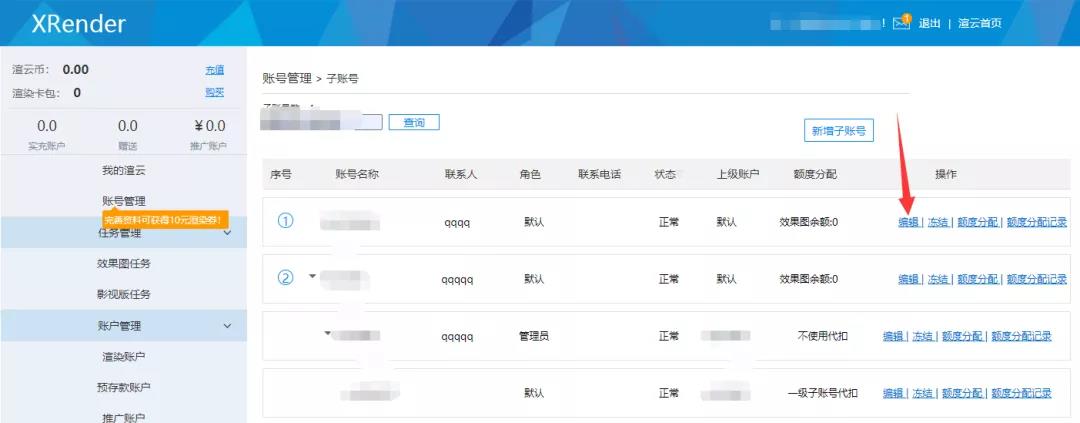The image size is (1080, 423).
Task: Click 冻结 link in the second row
Action: tap(937, 279)
